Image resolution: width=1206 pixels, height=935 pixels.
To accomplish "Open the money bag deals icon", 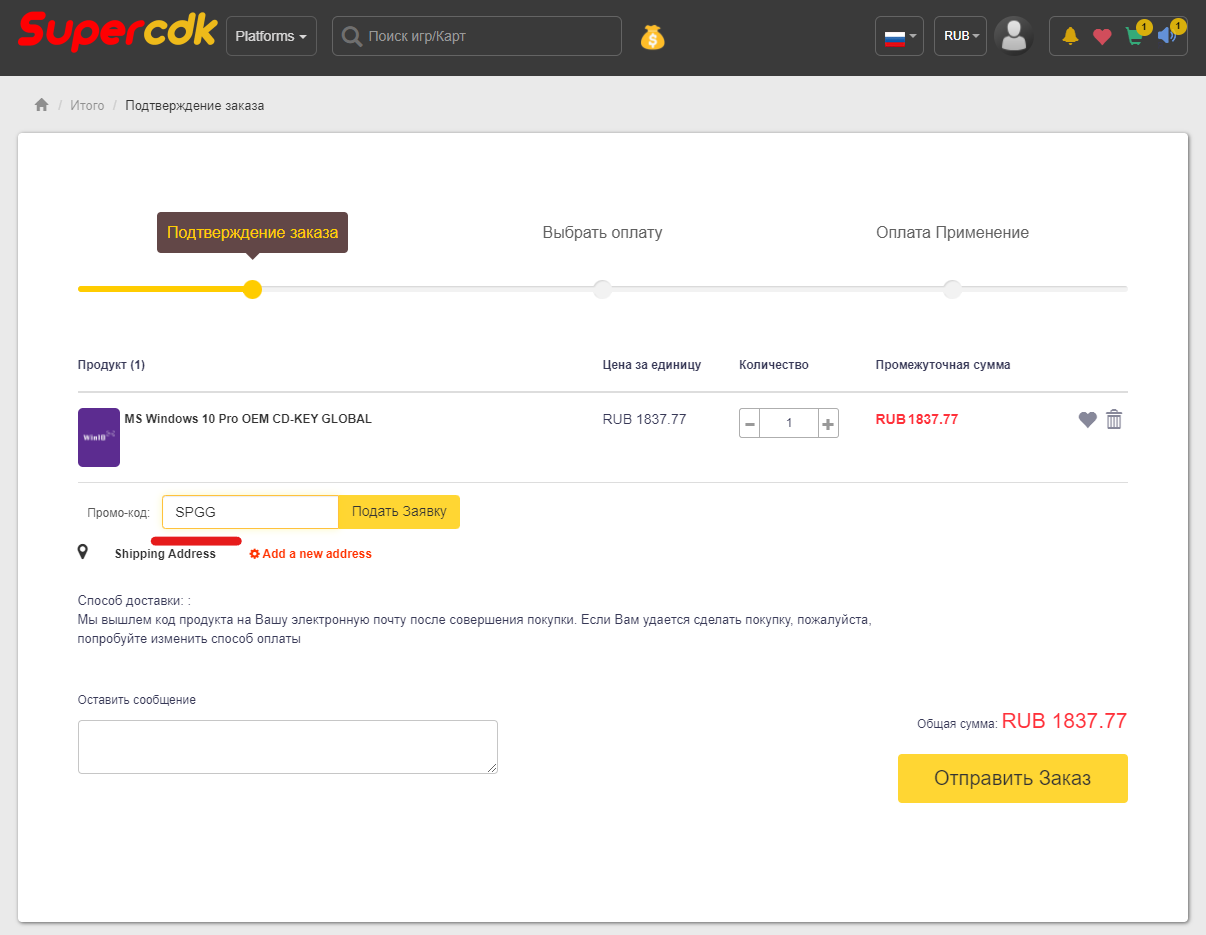I will [x=652, y=37].
